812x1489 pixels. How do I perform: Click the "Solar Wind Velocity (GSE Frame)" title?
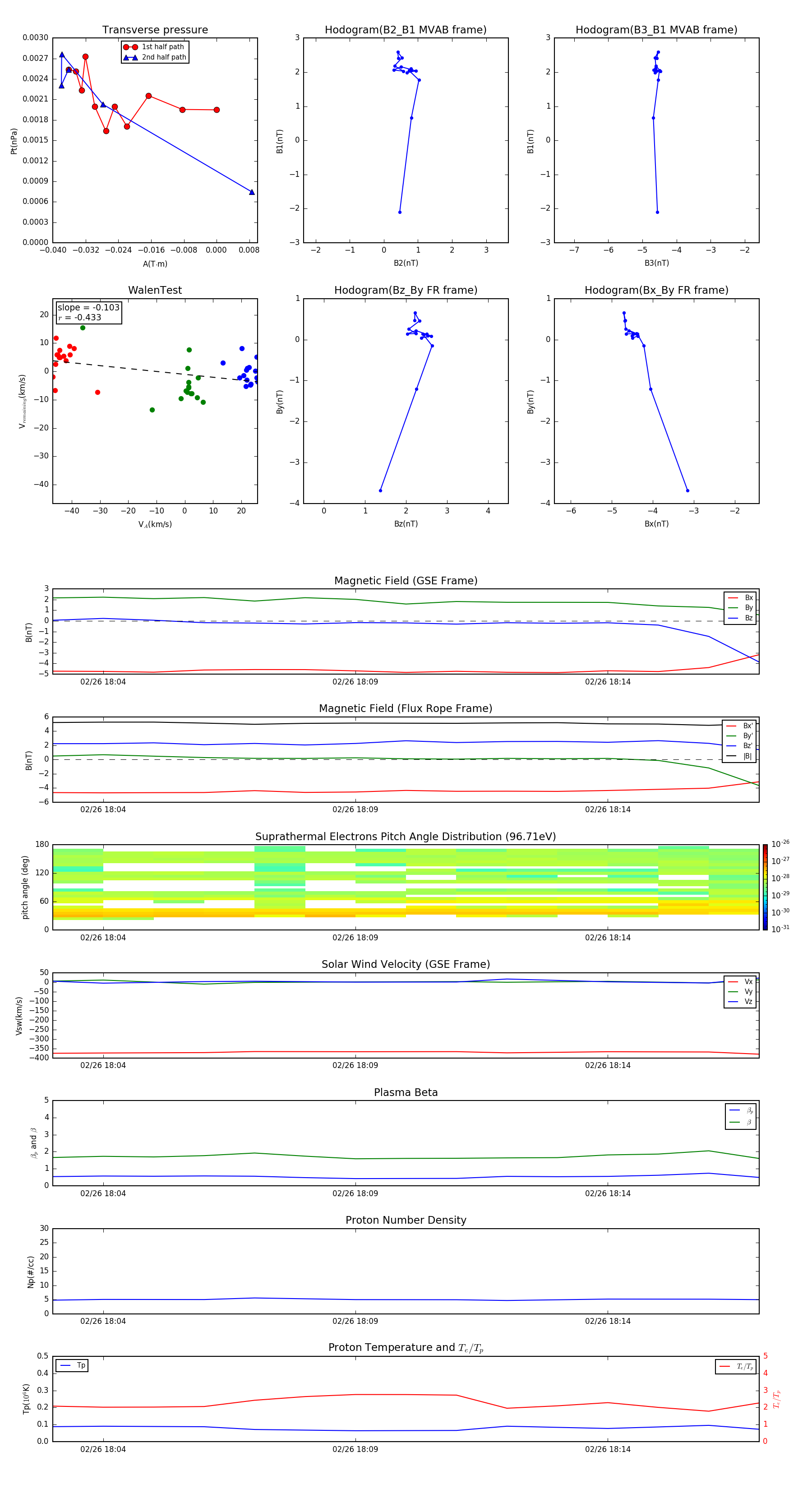click(x=406, y=964)
